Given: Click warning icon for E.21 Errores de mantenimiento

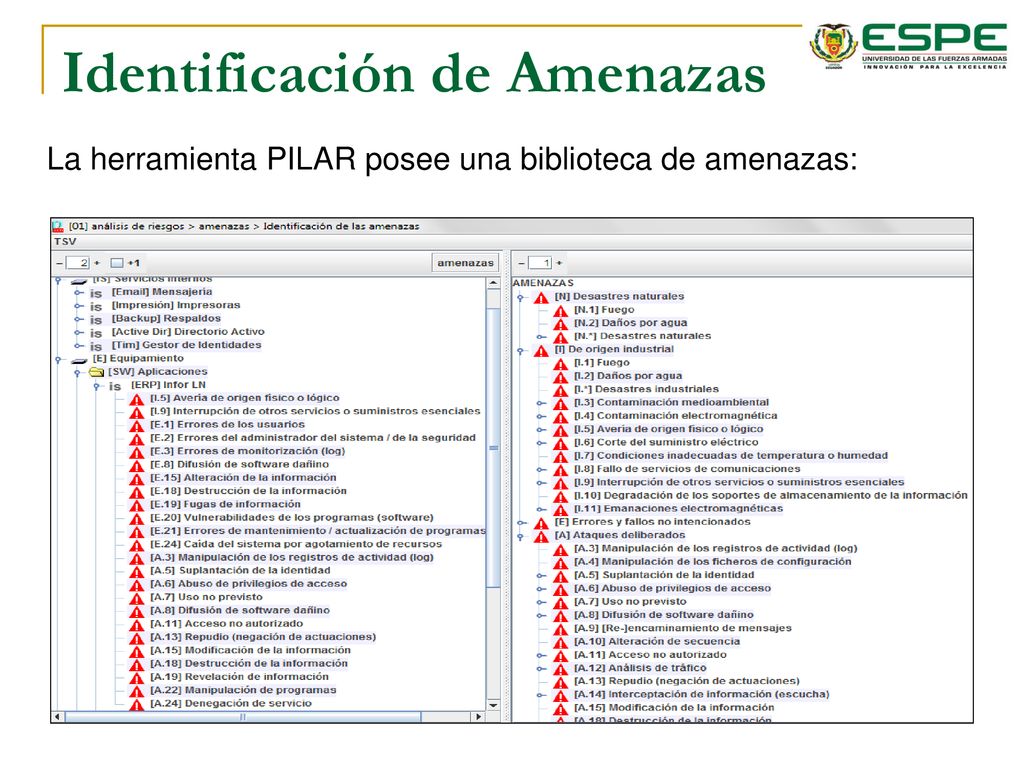Looking at the screenshot, I should coord(136,532).
